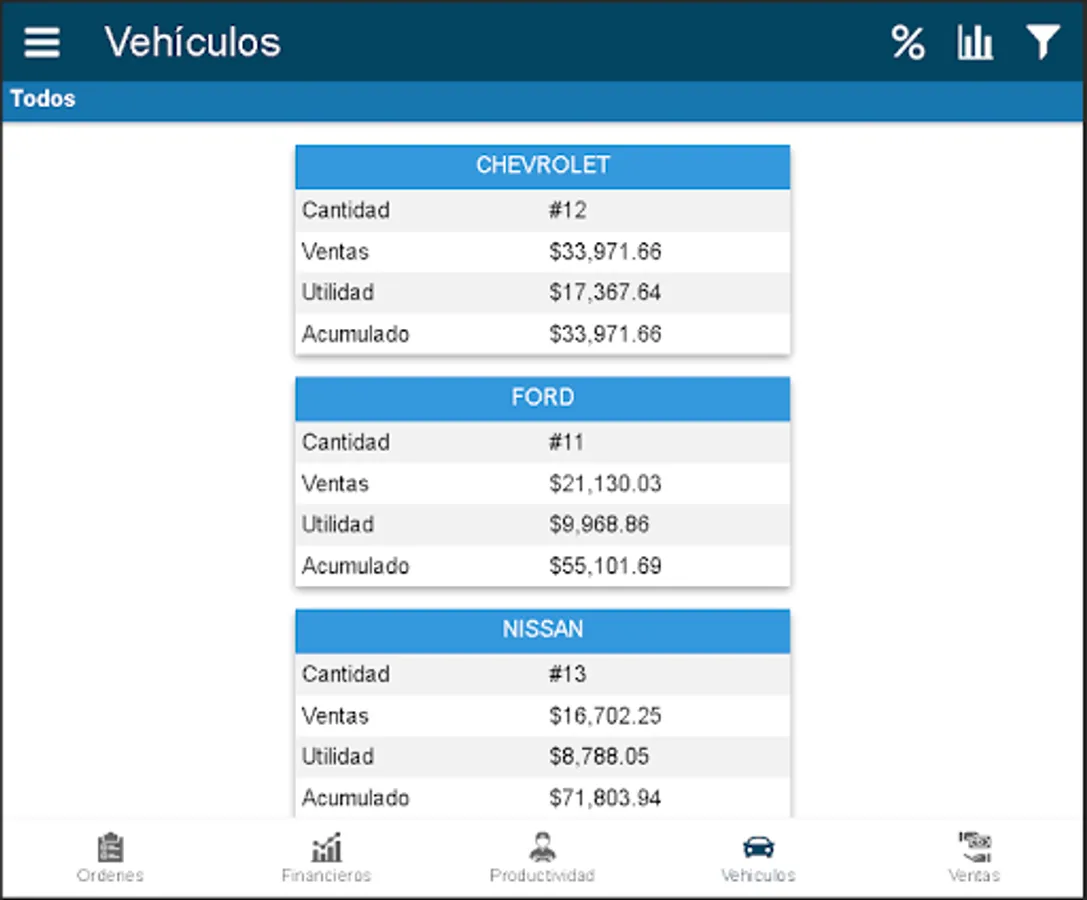Switch to the Ventas bottom tab label
The width and height of the screenshot is (1087, 900).
[x=974, y=875]
